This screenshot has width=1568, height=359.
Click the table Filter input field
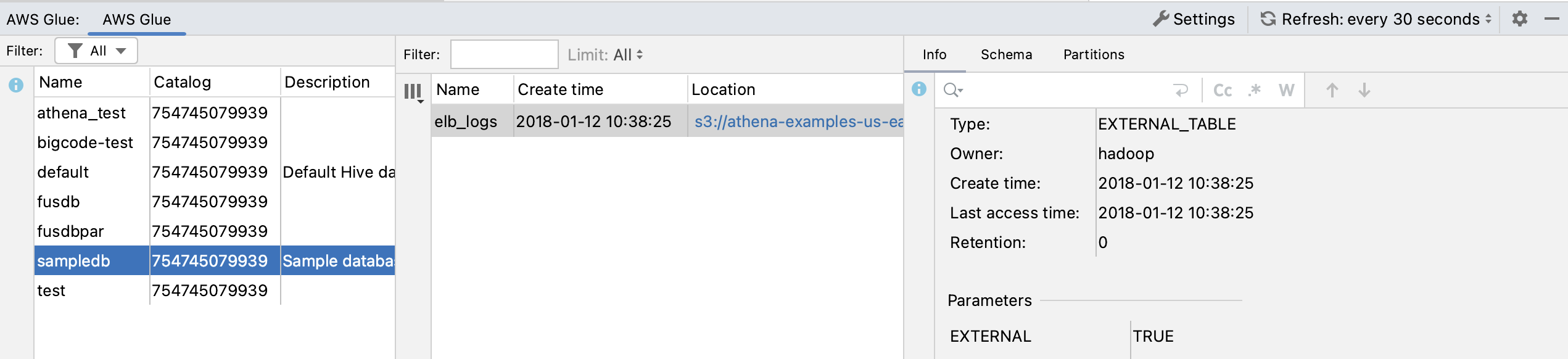coord(504,54)
